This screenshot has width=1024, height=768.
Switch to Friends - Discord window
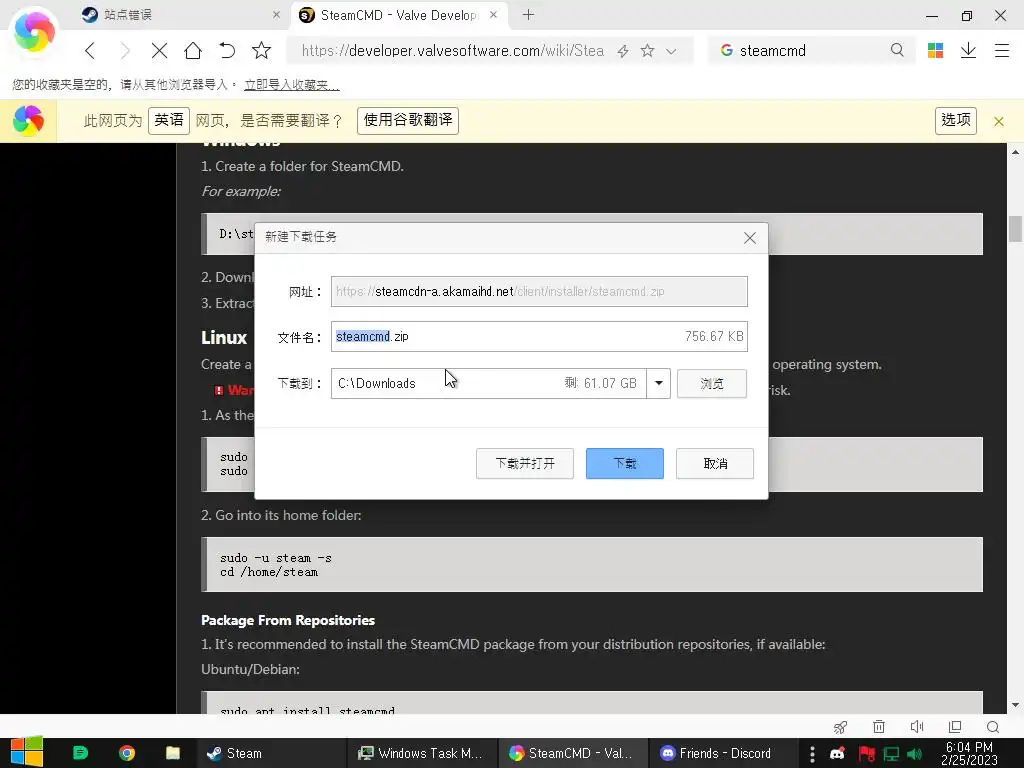[x=723, y=753]
